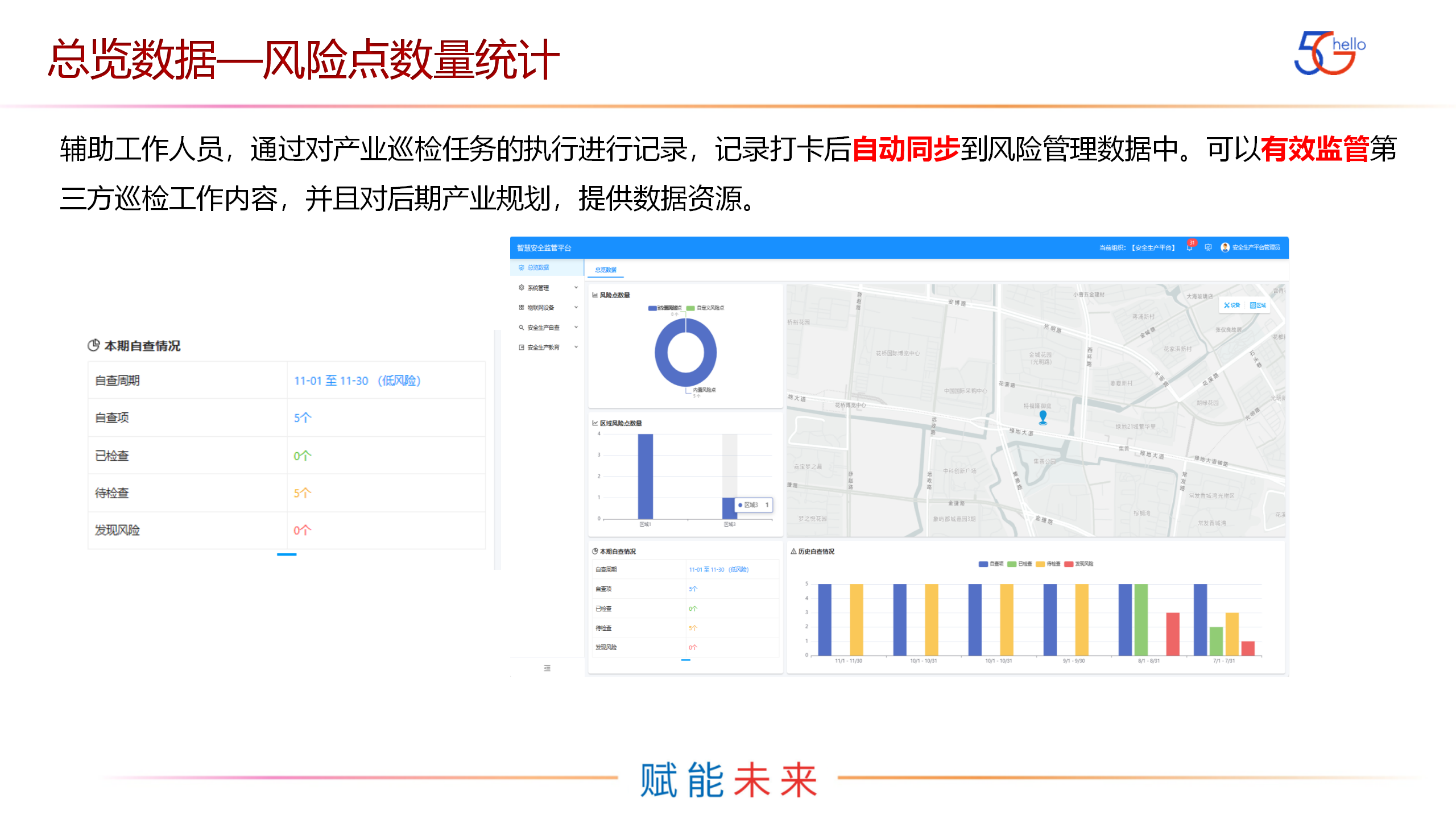
Task: Click the notification bell with 31 badge
Action: [1189, 247]
